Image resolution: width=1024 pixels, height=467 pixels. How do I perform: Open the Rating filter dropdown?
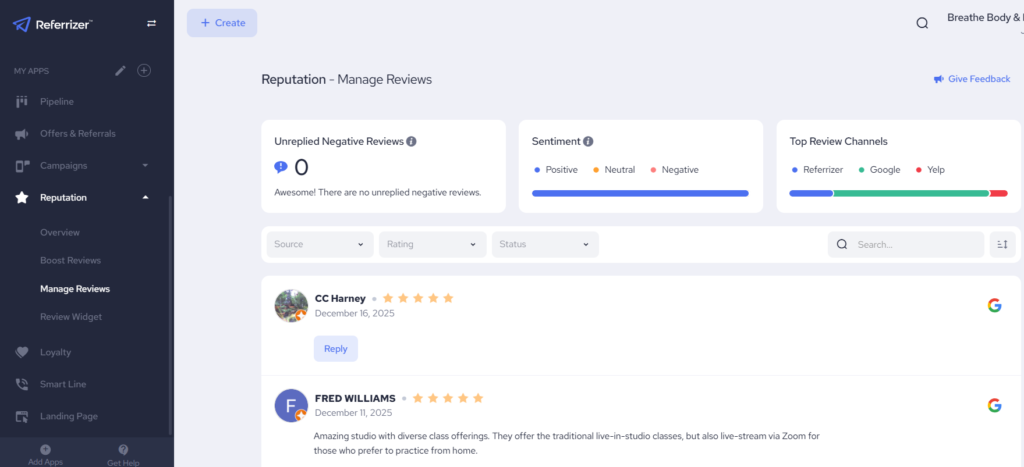coord(432,244)
